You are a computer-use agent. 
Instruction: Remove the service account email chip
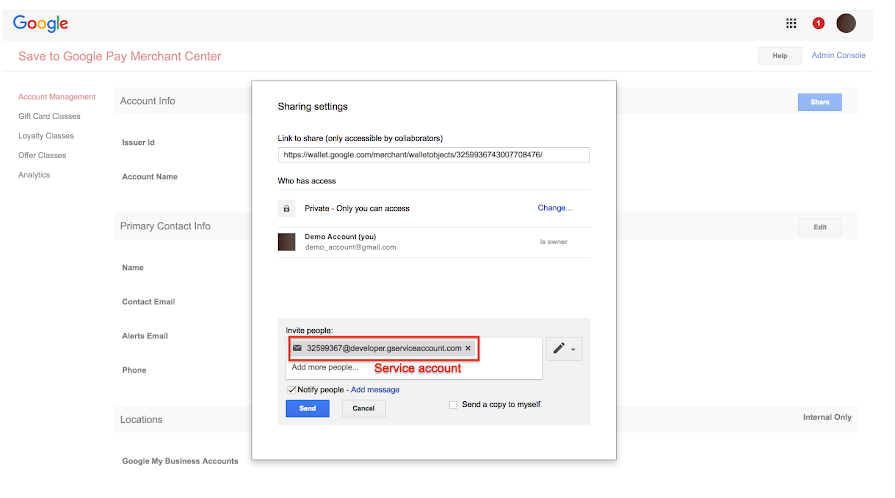468,348
